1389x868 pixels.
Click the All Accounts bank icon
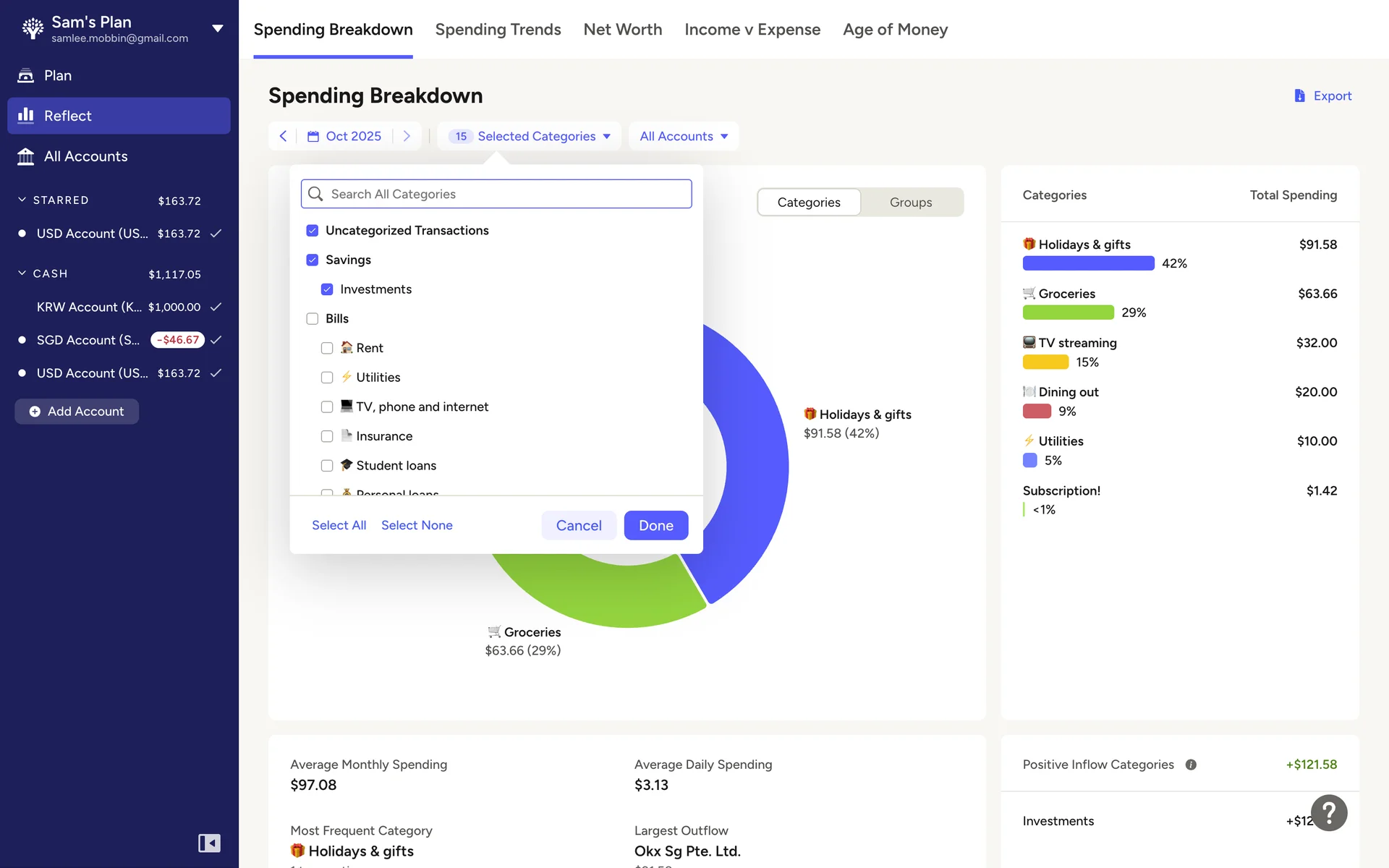[x=26, y=156]
